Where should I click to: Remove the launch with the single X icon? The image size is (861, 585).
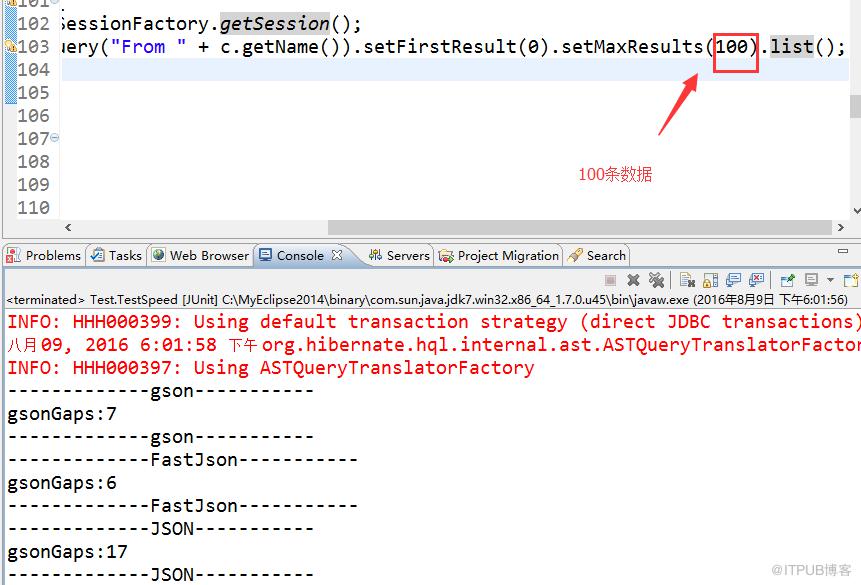[x=633, y=281]
